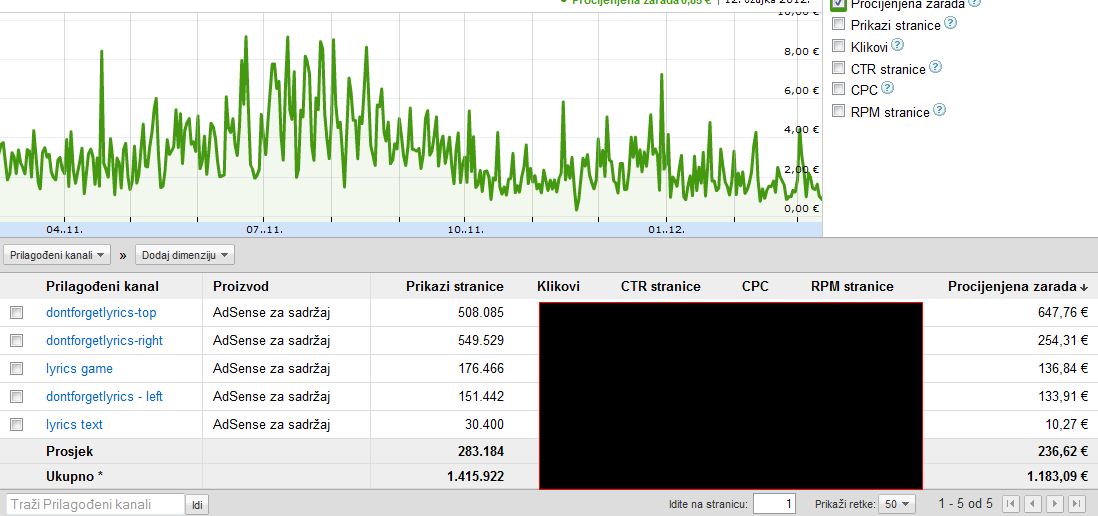Click the 508.085 page views value
This screenshot has height=516, width=1098.
click(479, 312)
